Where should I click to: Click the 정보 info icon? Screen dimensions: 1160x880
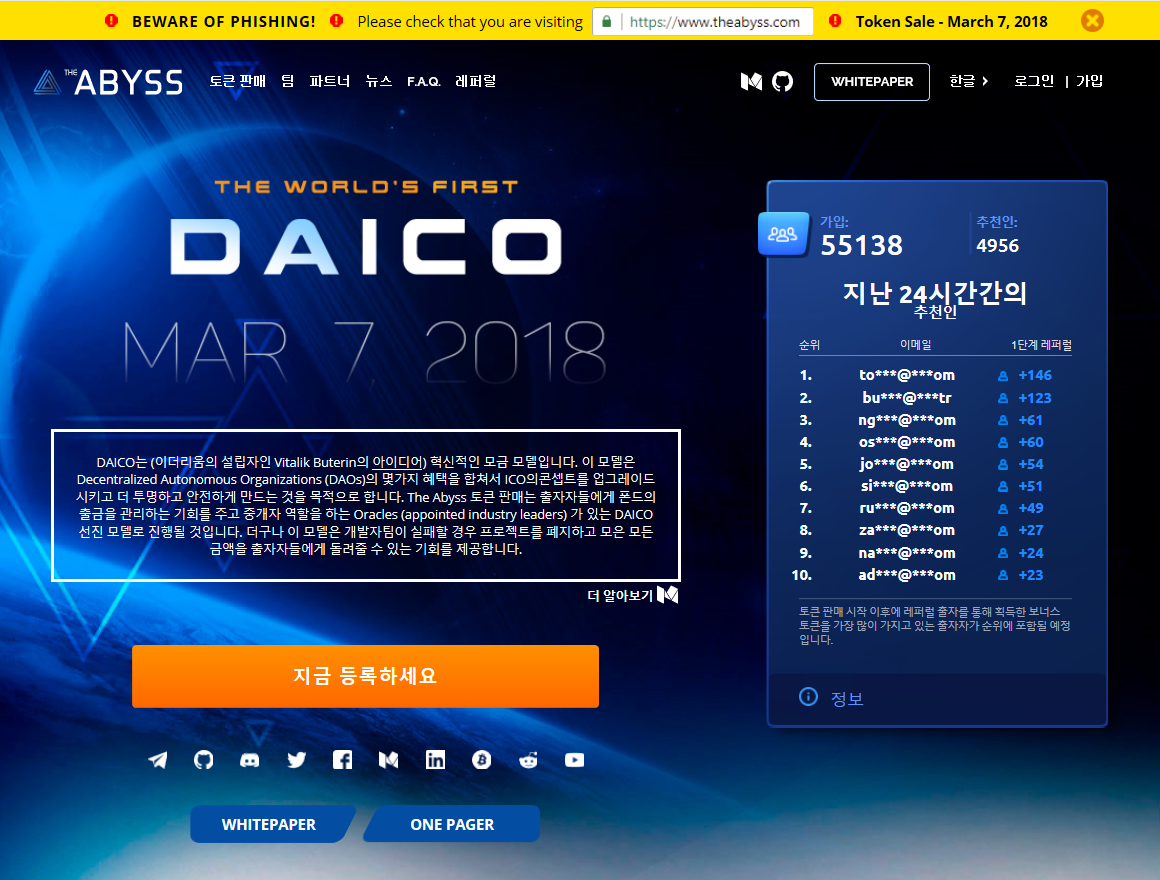tap(809, 697)
